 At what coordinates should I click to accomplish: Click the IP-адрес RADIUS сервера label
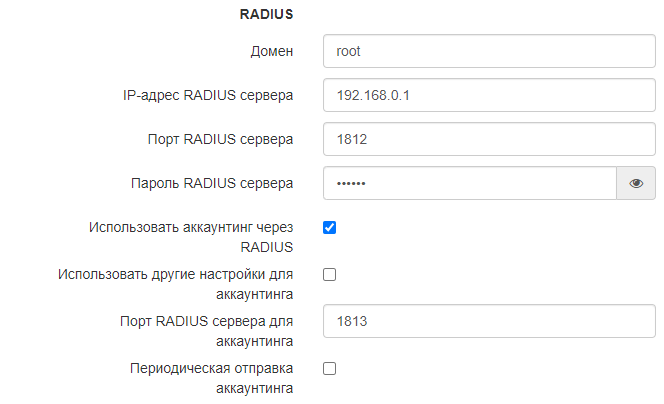pos(201,96)
